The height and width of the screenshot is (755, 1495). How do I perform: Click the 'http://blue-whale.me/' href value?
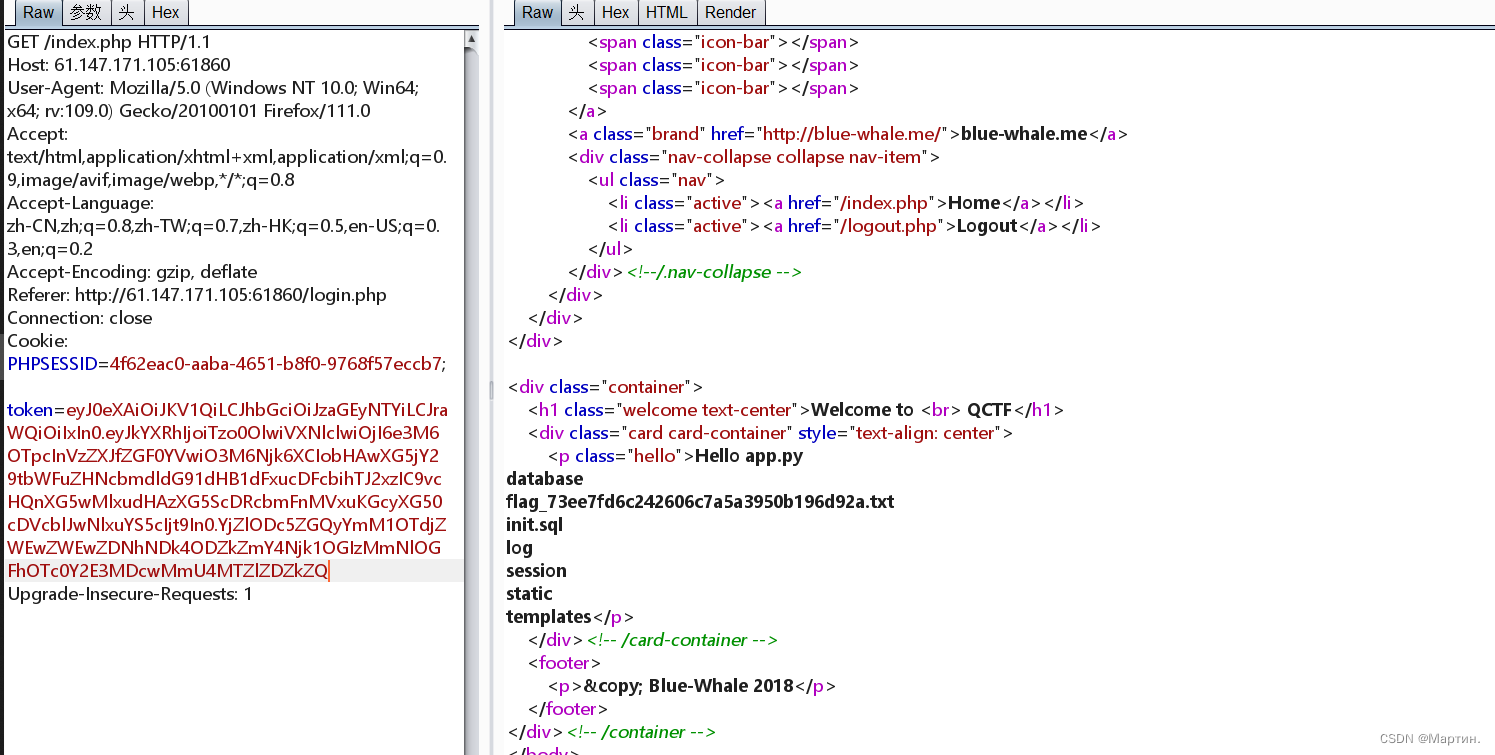852,134
